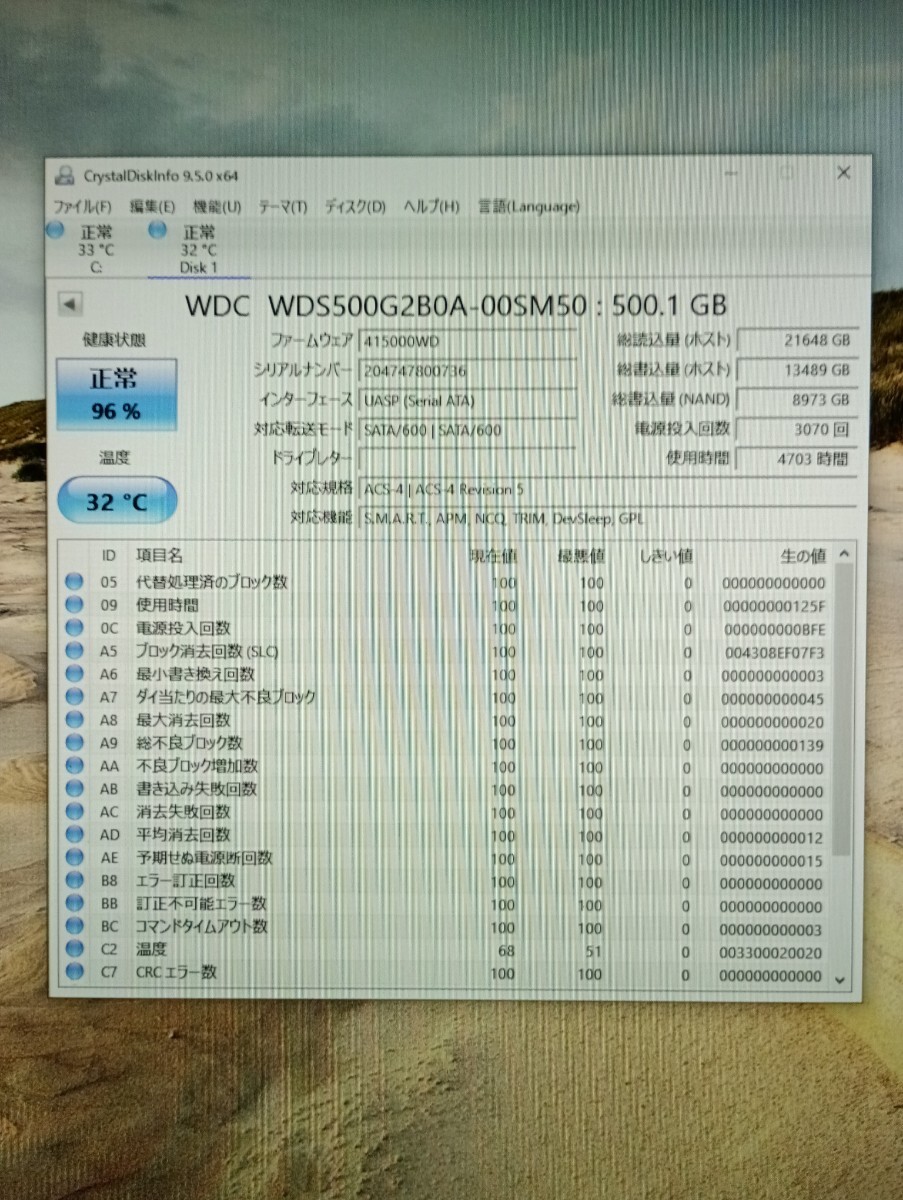Click the blue indicator beside 電源投入回数
Image resolution: width=903 pixels, height=1200 pixels.
point(72,628)
